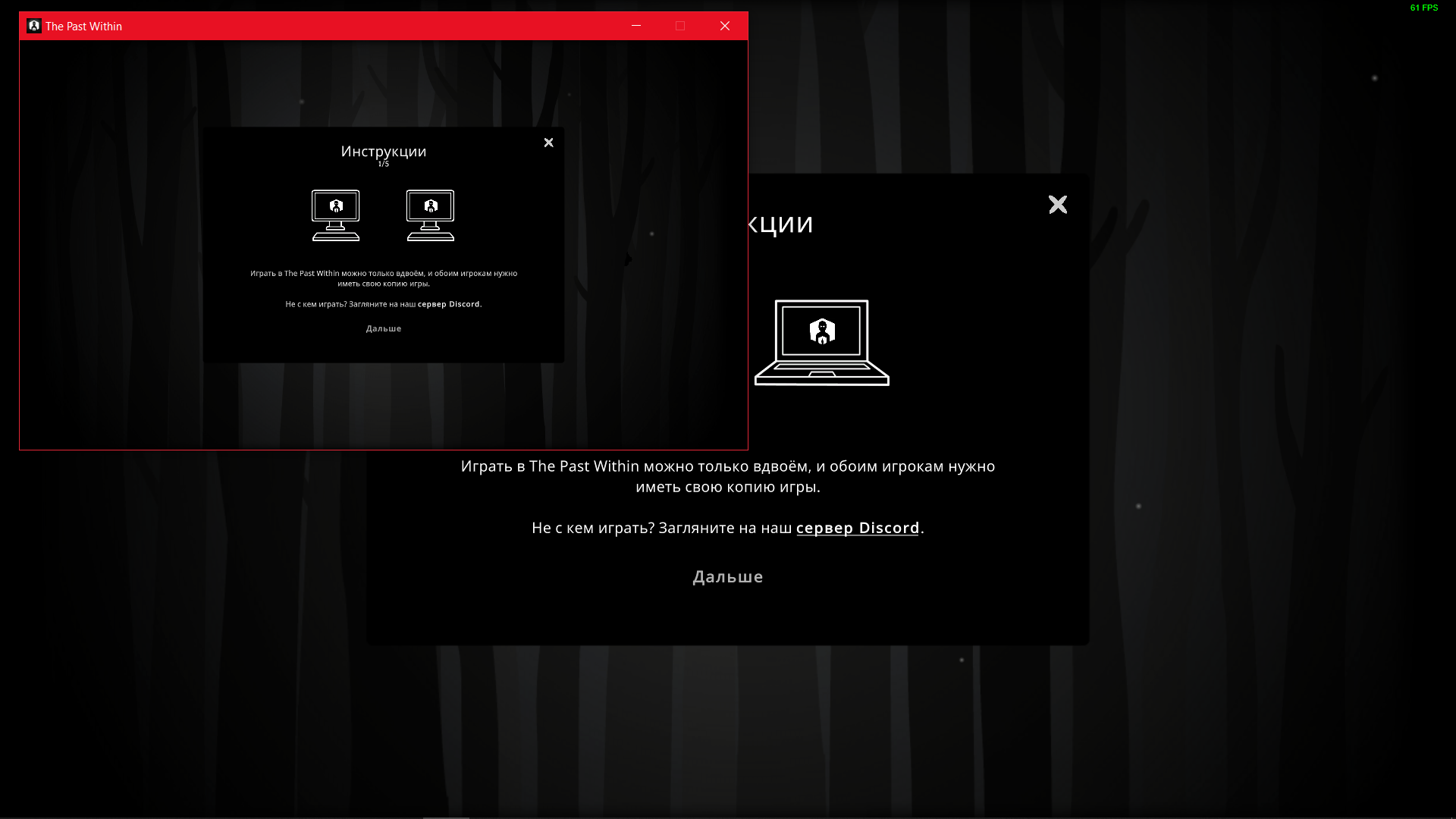Image resolution: width=1456 pixels, height=819 pixels.
Task: Click the disabled maximize window button
Action: [680, 26]
